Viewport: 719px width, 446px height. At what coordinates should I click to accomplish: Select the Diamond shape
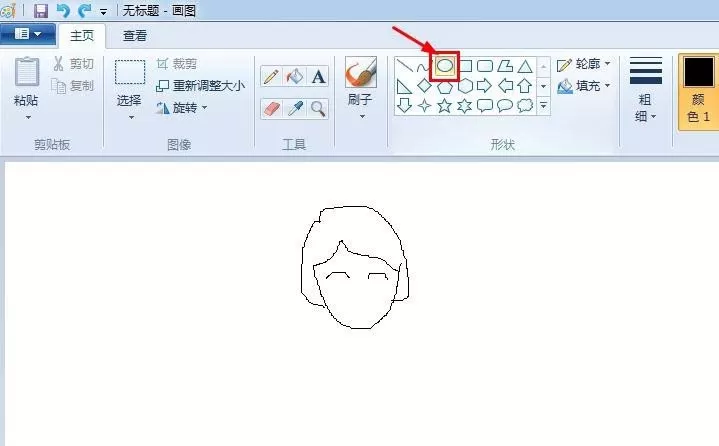point(424,86)
